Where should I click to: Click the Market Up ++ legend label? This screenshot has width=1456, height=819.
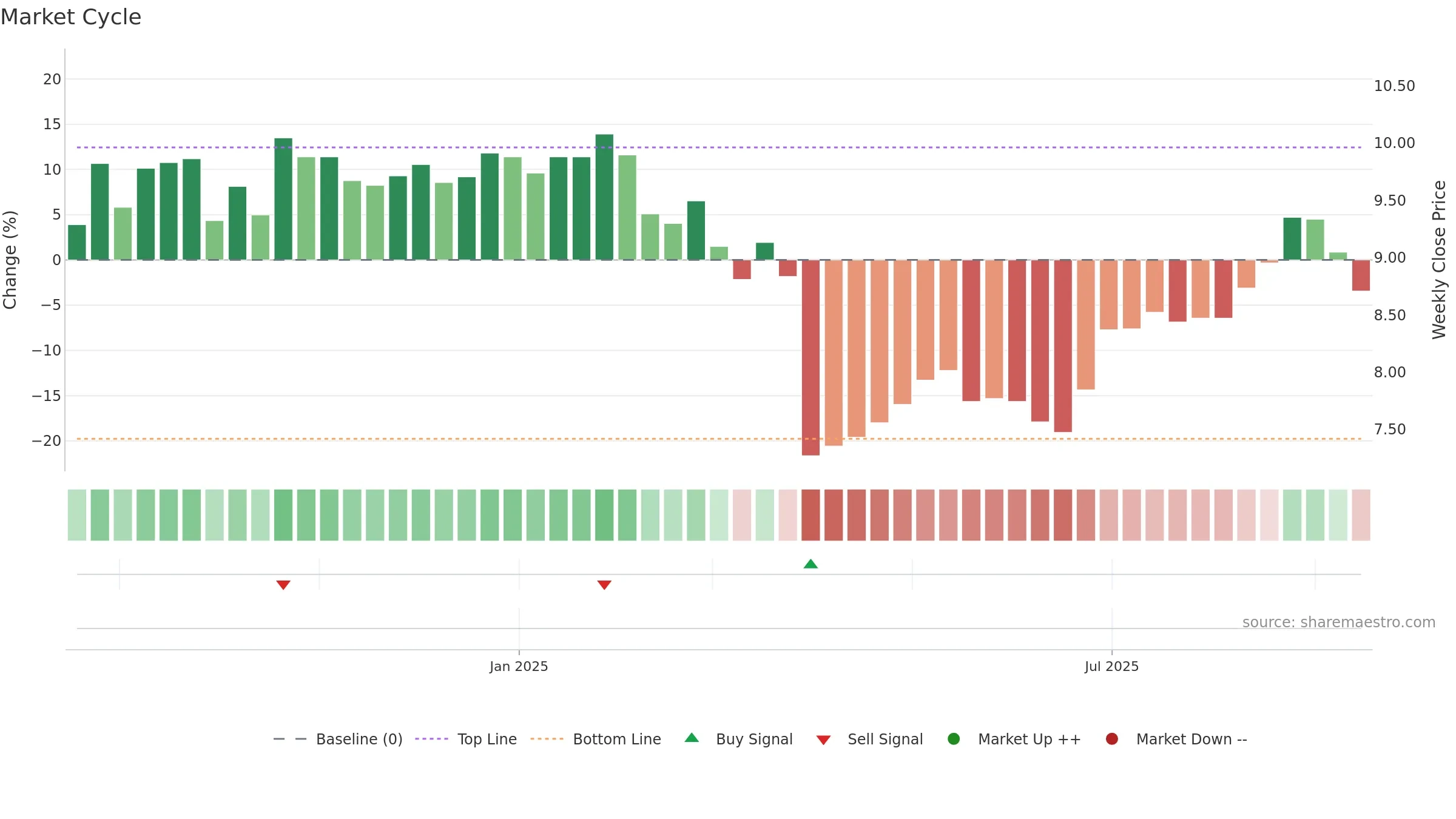pos(1030,739)
